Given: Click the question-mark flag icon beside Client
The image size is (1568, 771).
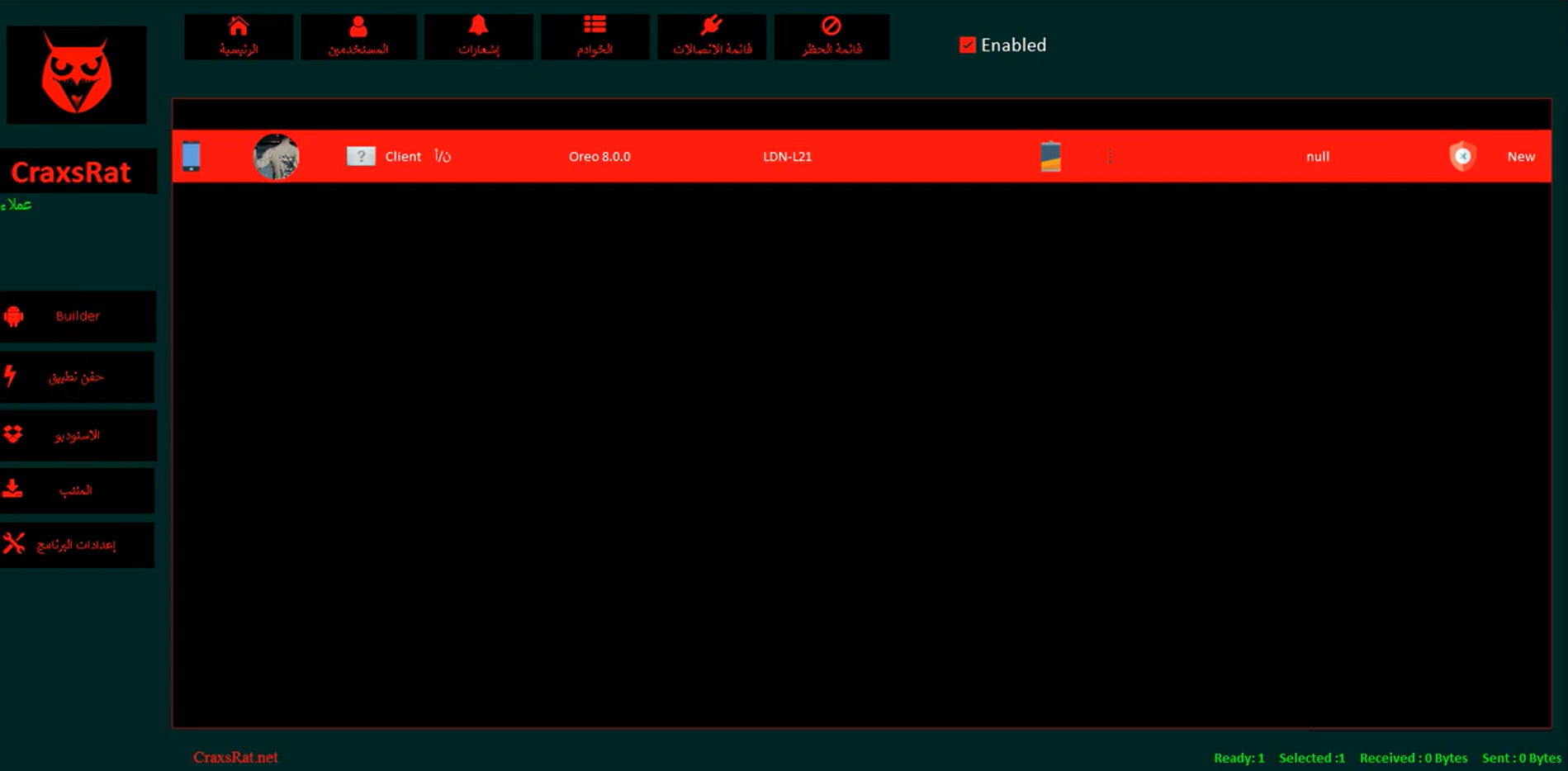Looking at the screenshot, I should click(361, 156).
